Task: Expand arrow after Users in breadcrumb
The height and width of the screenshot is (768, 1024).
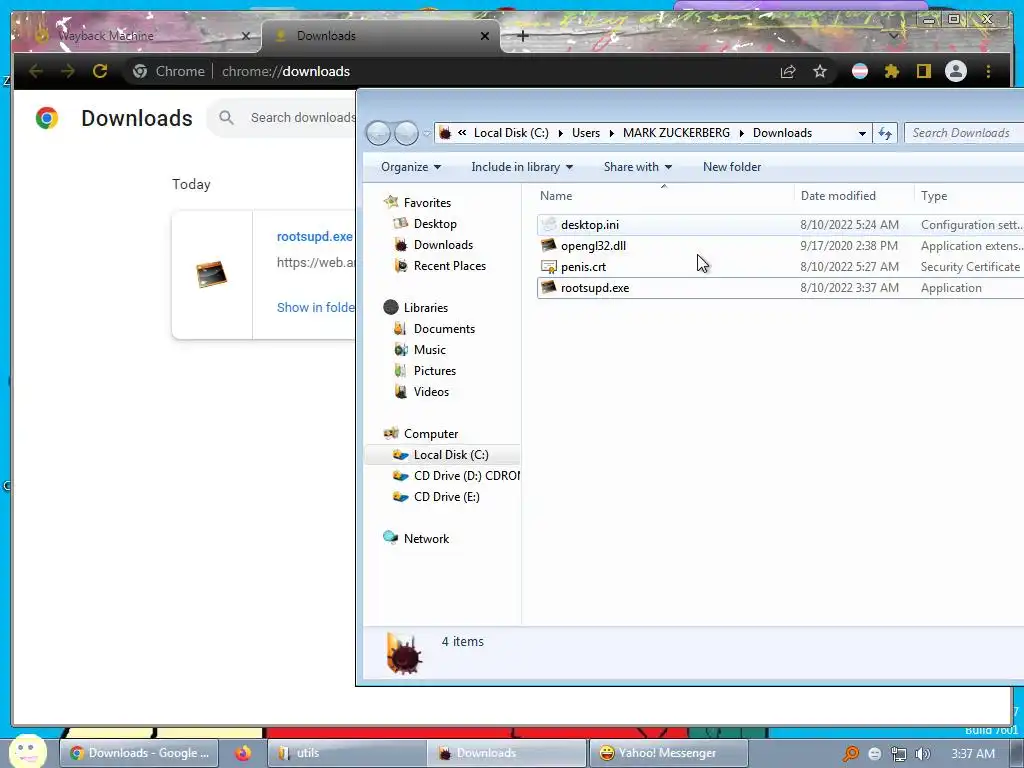Action: (x=612, y=133)
